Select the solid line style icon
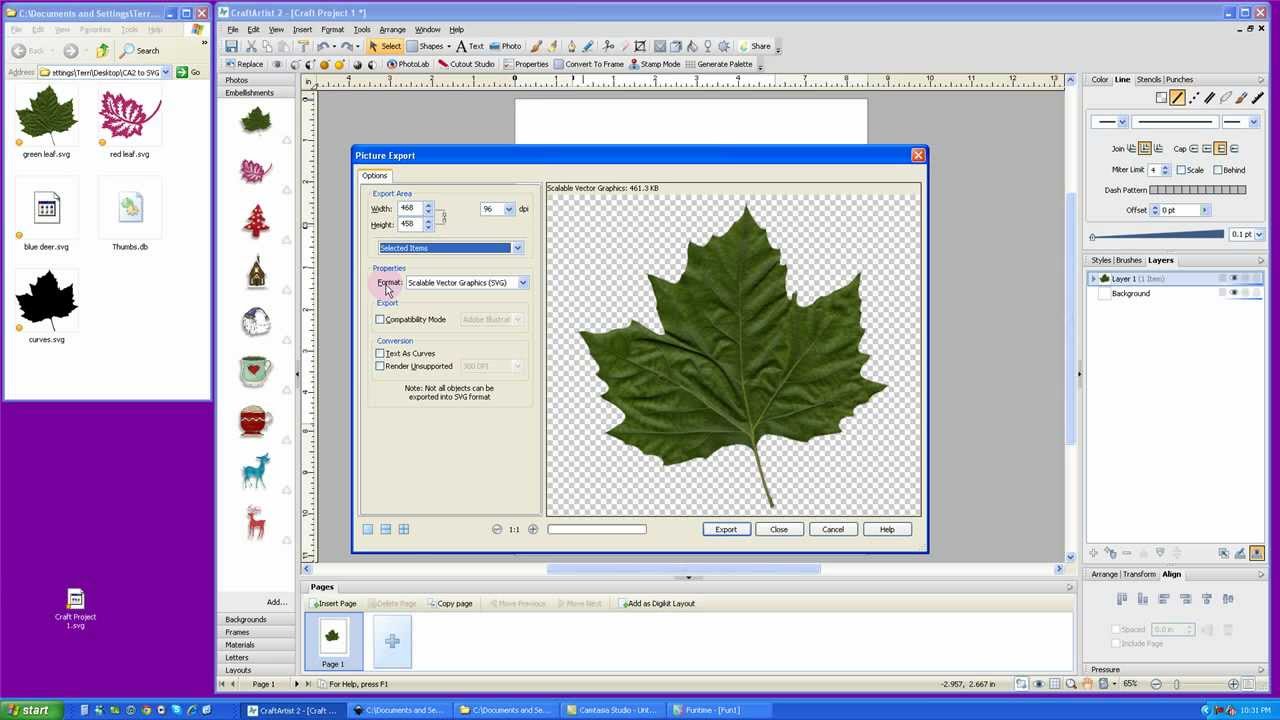Image resolution: width=1280 pixels, height=720 pixels. coord(1177,98)
